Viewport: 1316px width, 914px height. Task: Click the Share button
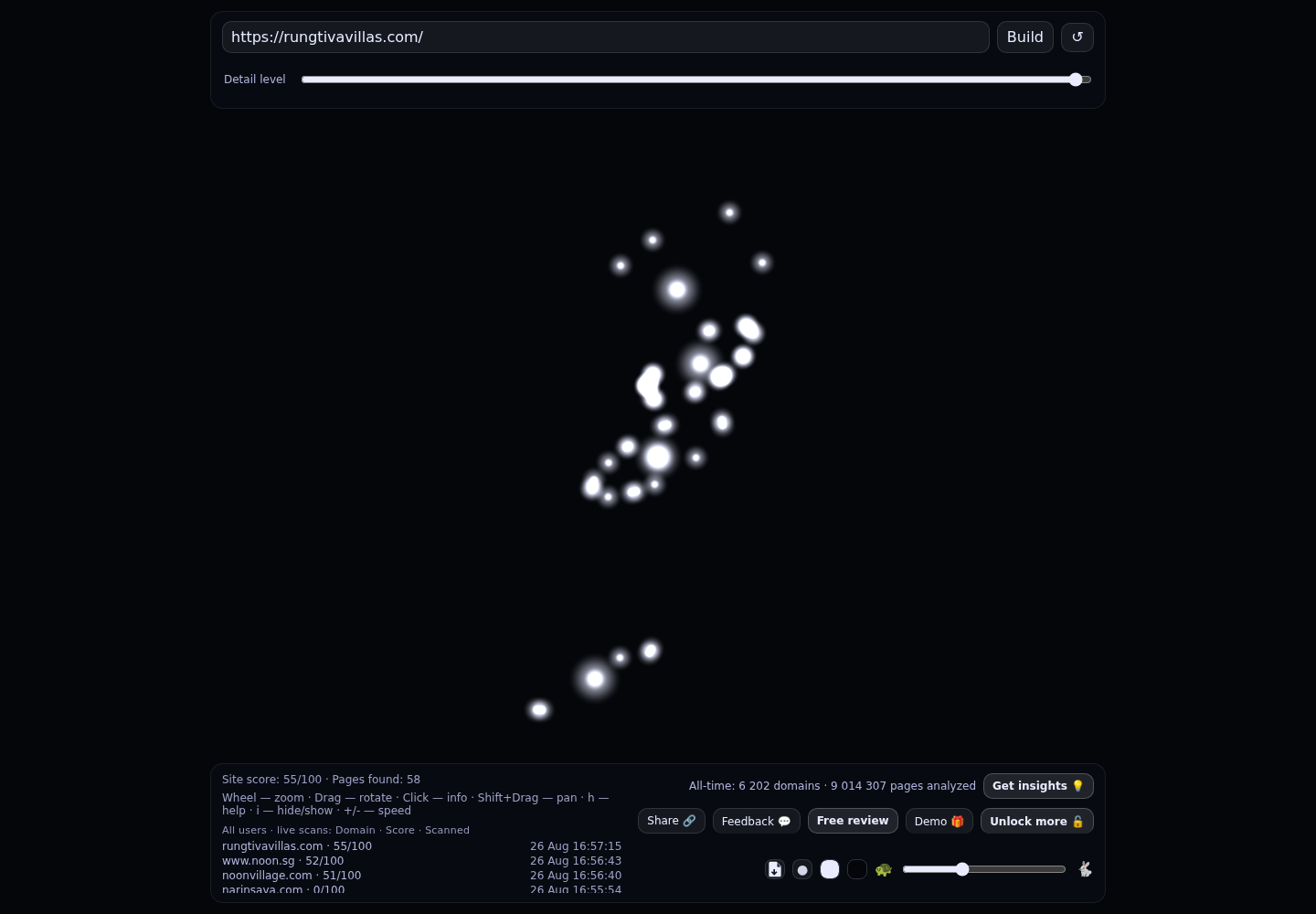[672, 821]
